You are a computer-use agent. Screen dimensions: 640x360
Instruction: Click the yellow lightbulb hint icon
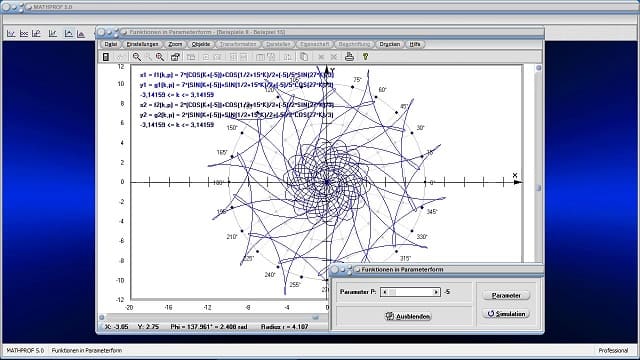click(365, 57)
